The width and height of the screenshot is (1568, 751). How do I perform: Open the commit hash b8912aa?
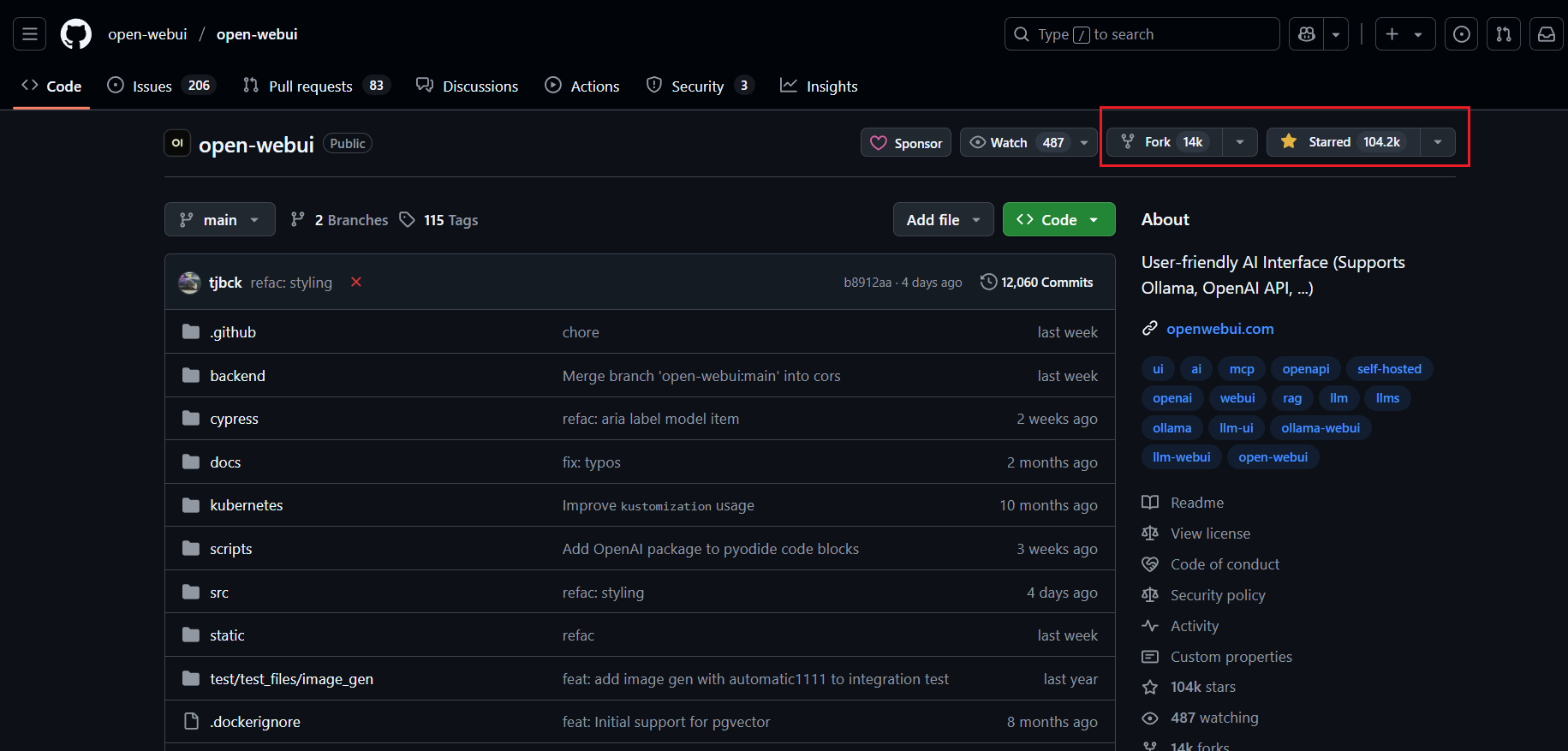pyautogui.click(x=867, y=283)
